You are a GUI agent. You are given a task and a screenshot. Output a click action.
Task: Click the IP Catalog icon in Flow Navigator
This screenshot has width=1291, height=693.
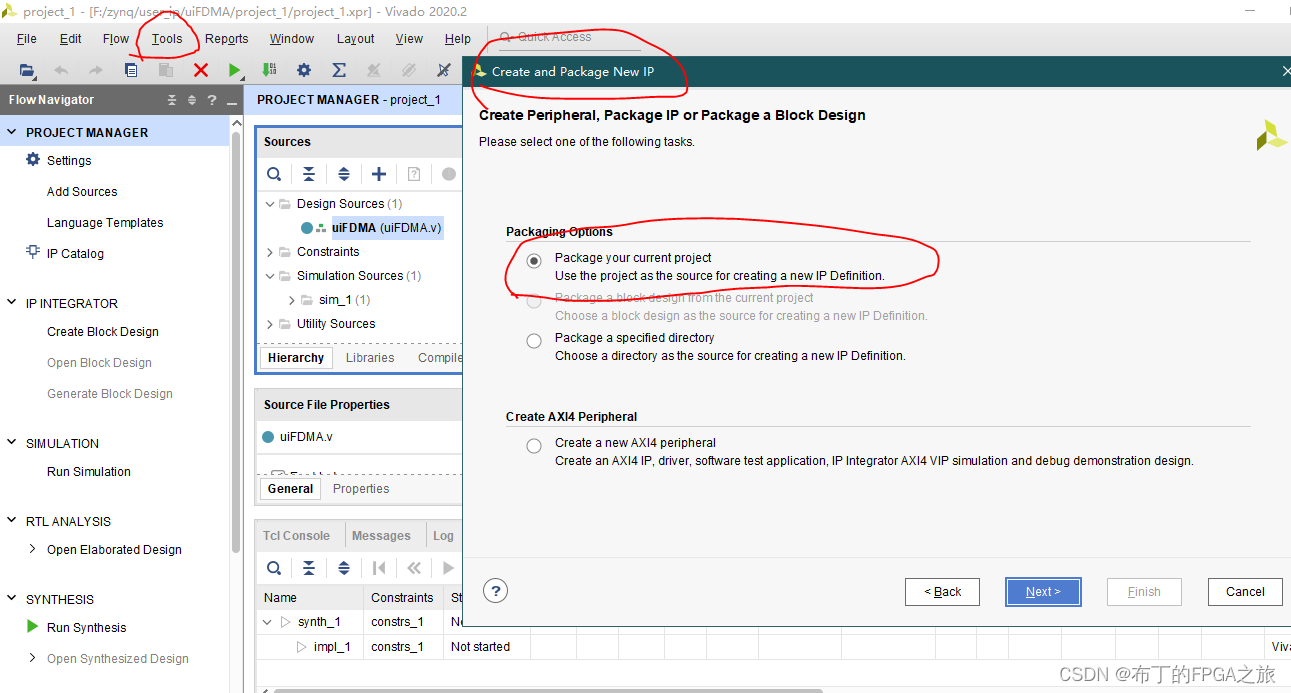pos(33,253)
